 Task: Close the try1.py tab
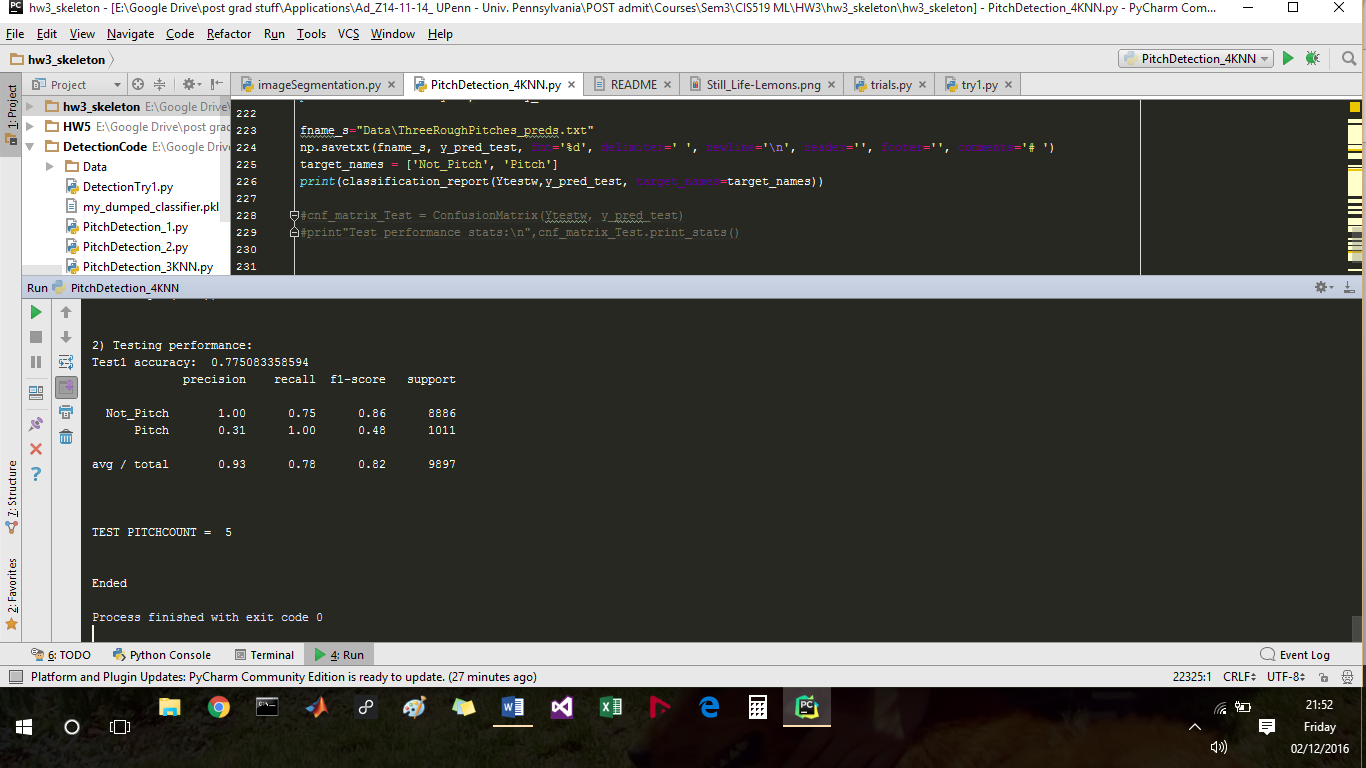pos(1009,85)
